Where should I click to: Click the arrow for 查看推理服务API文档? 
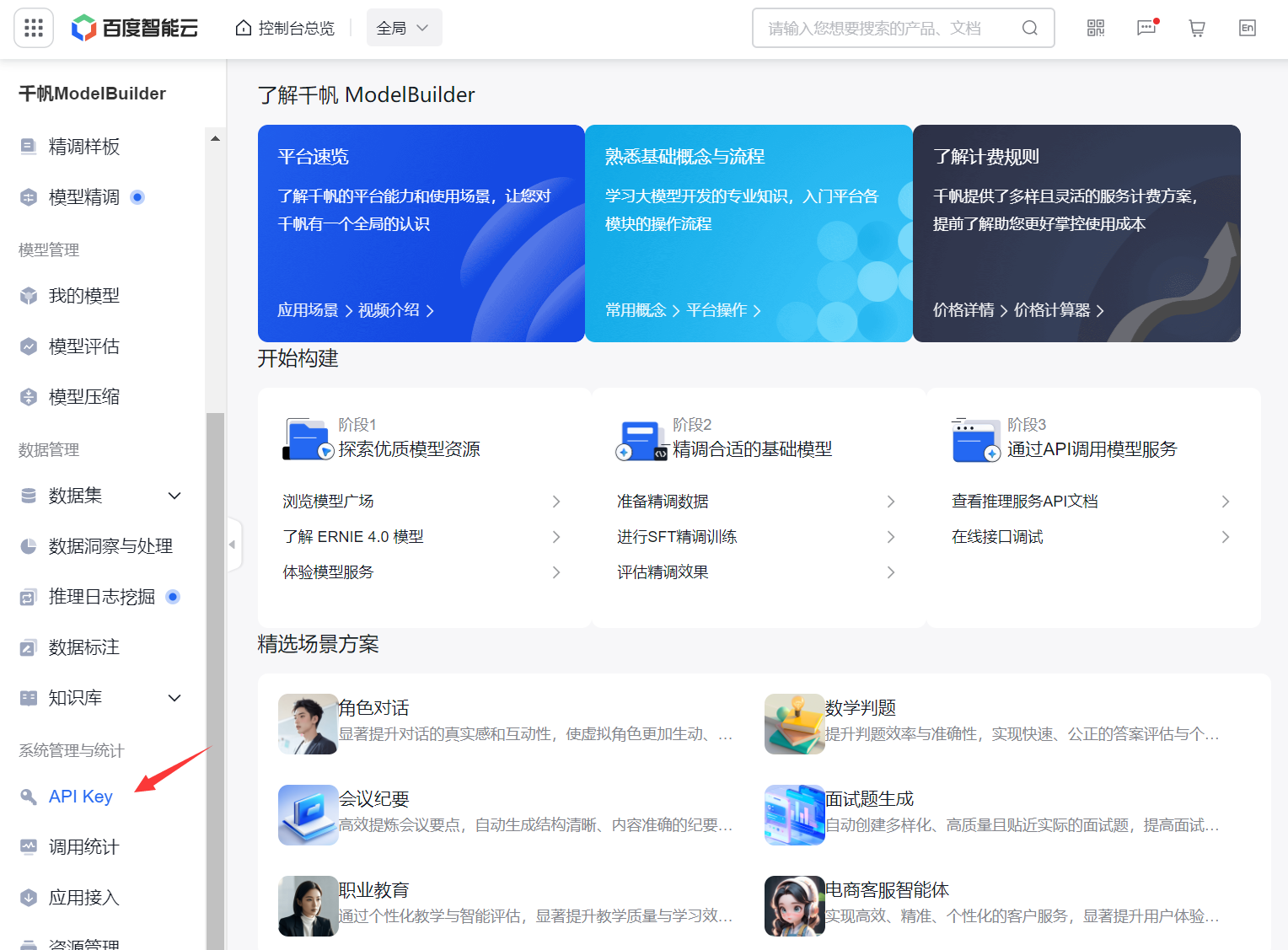click(1226, 502)
